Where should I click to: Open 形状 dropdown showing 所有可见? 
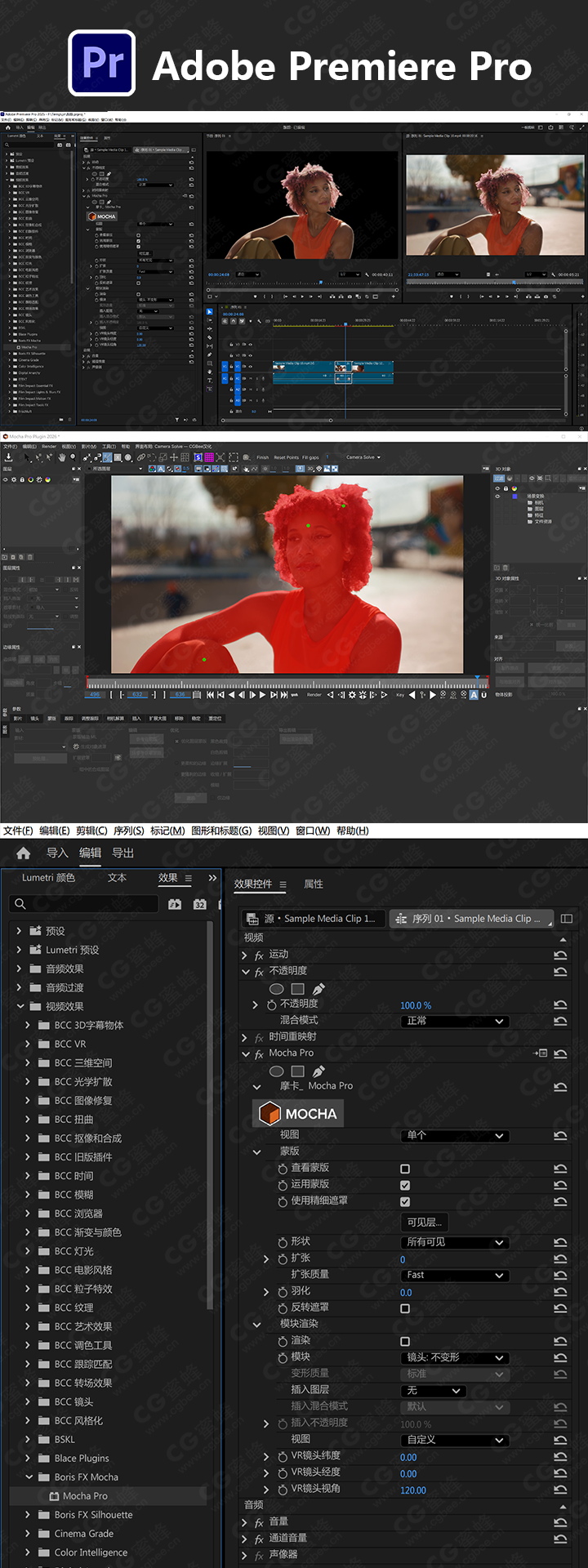coord(455,1242)
